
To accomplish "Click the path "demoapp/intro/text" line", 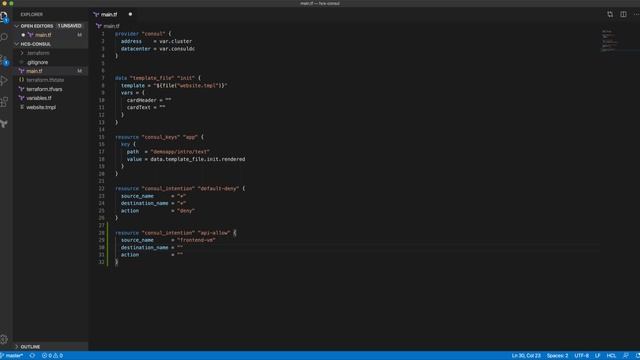I will click(168, 151).
